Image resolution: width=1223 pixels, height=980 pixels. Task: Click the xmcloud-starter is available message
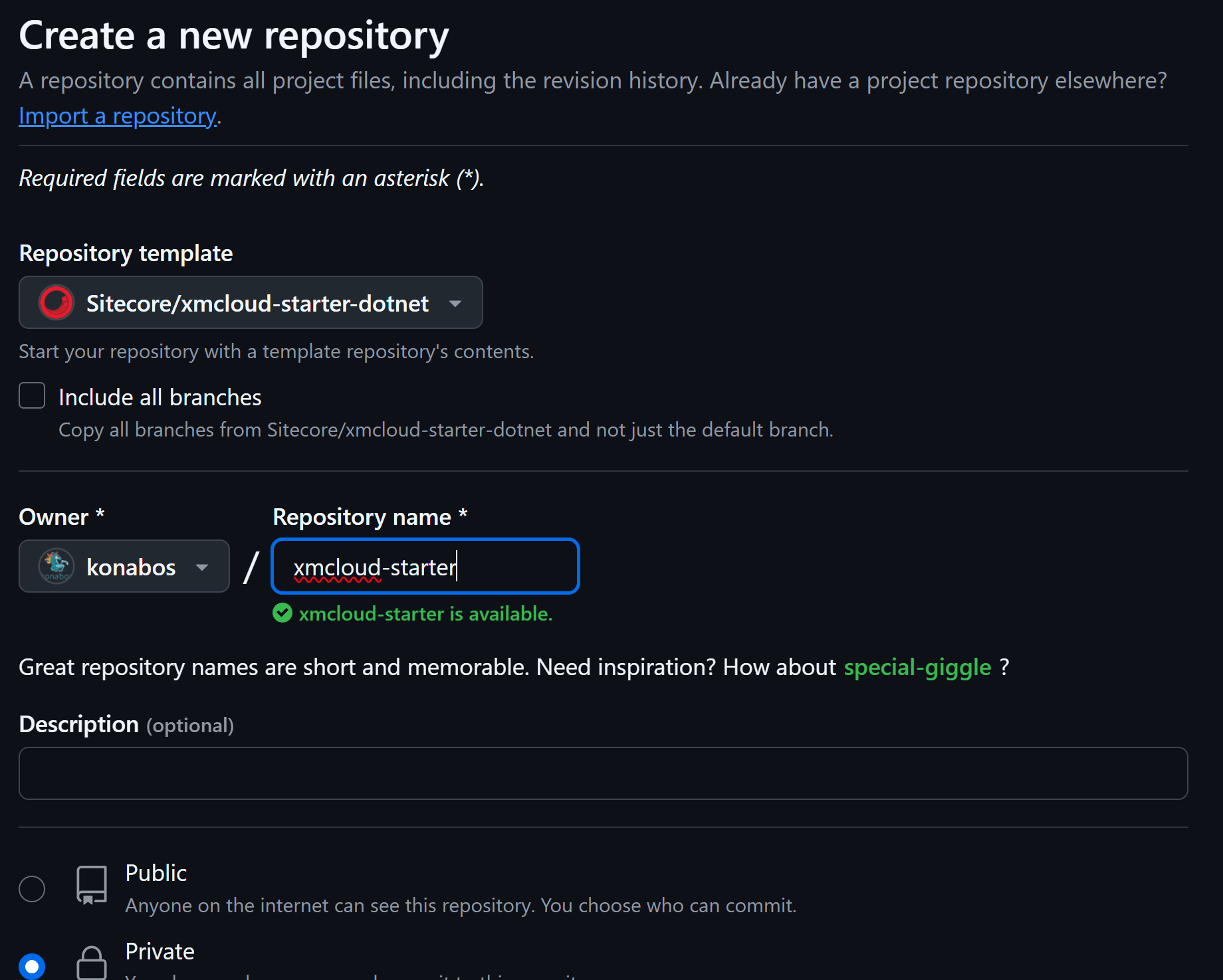click(425, 614)
